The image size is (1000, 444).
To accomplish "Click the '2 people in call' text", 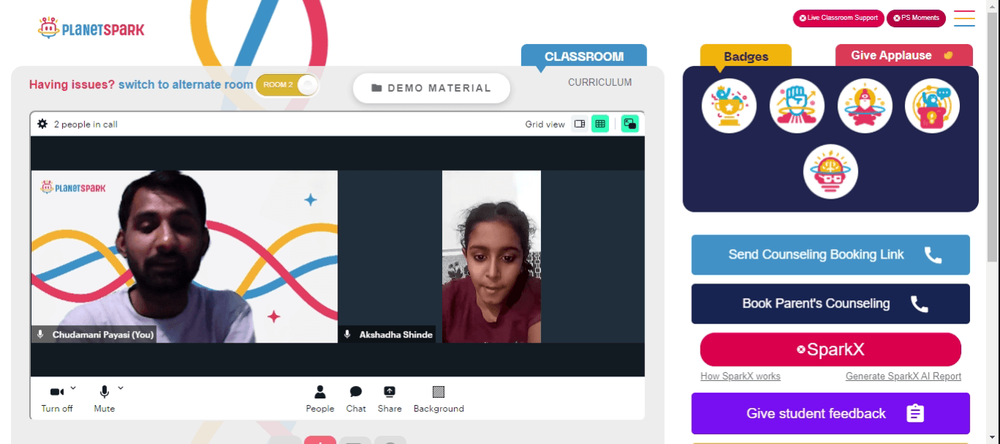I will point(85,124).
